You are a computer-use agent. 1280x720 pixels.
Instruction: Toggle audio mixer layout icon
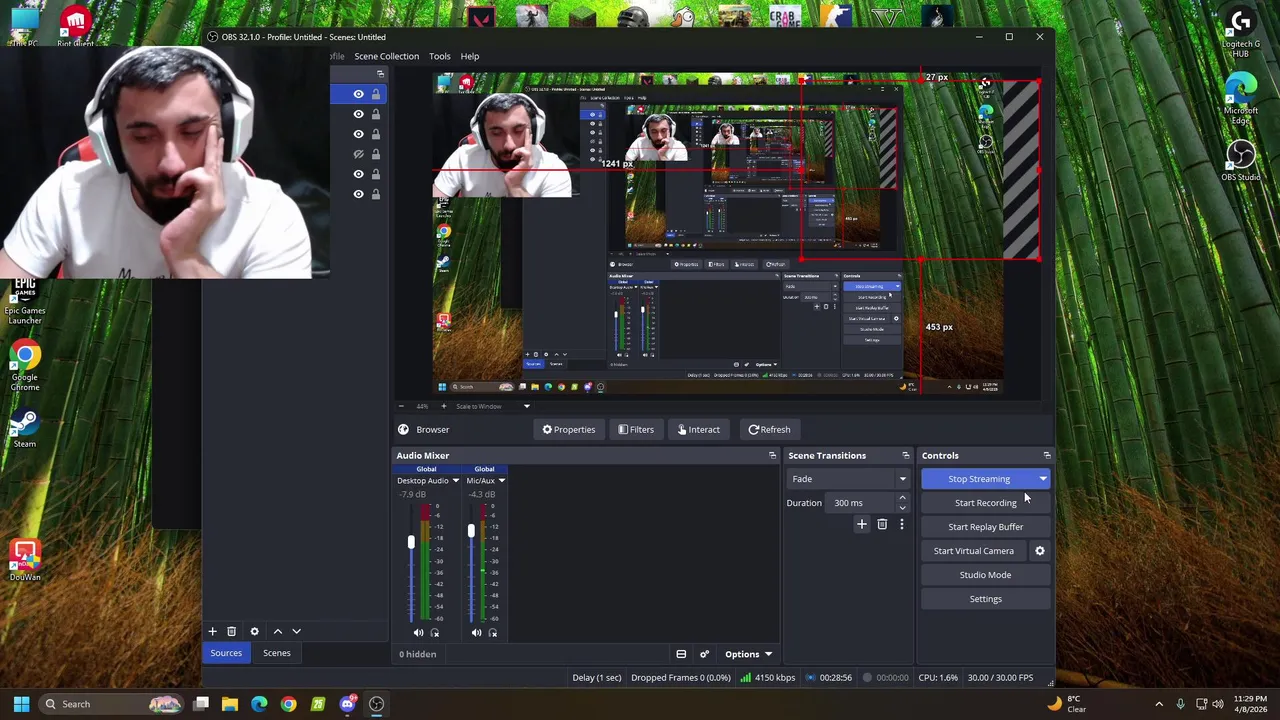coord(681,654)
